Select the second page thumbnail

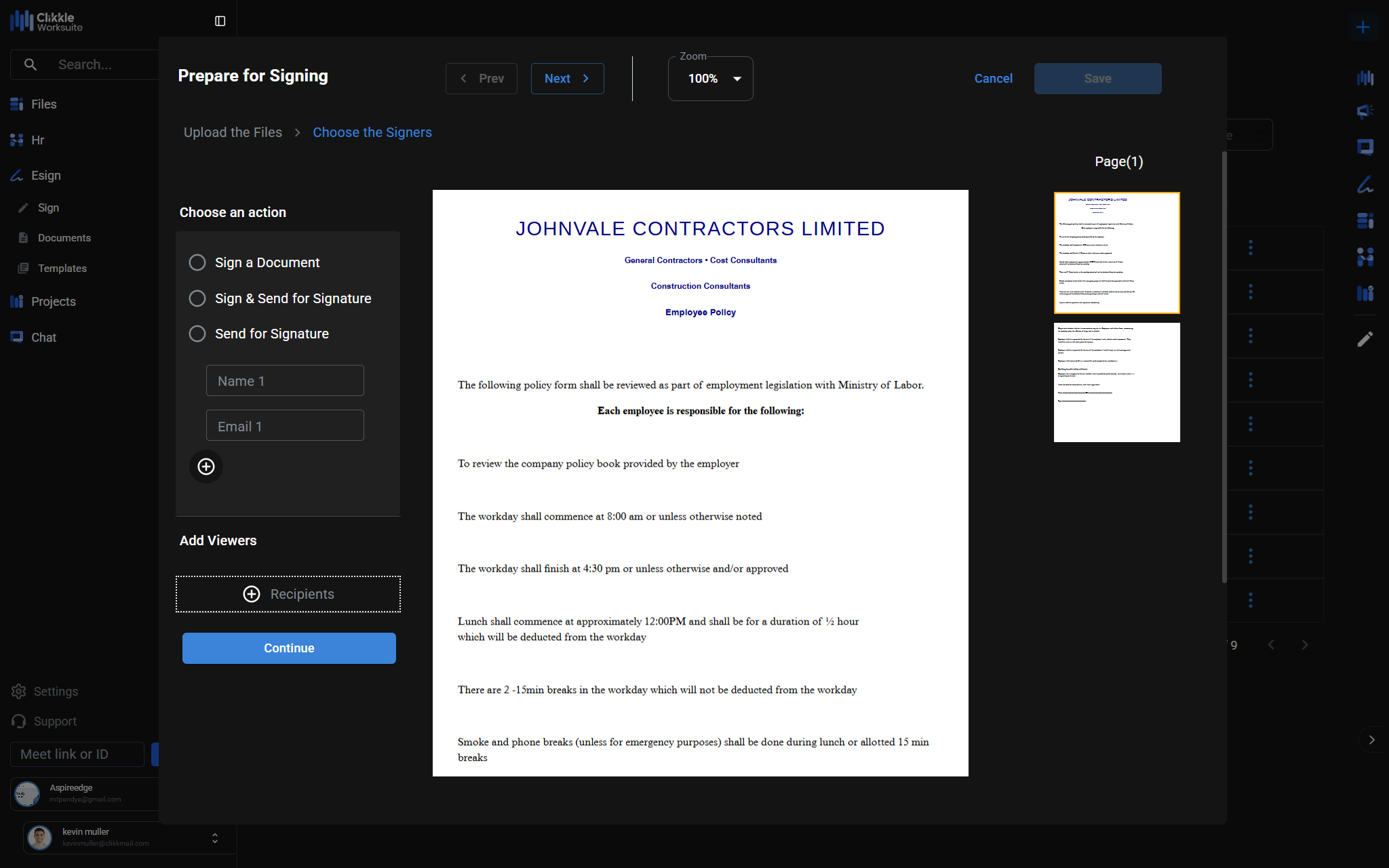(1116, 382)
